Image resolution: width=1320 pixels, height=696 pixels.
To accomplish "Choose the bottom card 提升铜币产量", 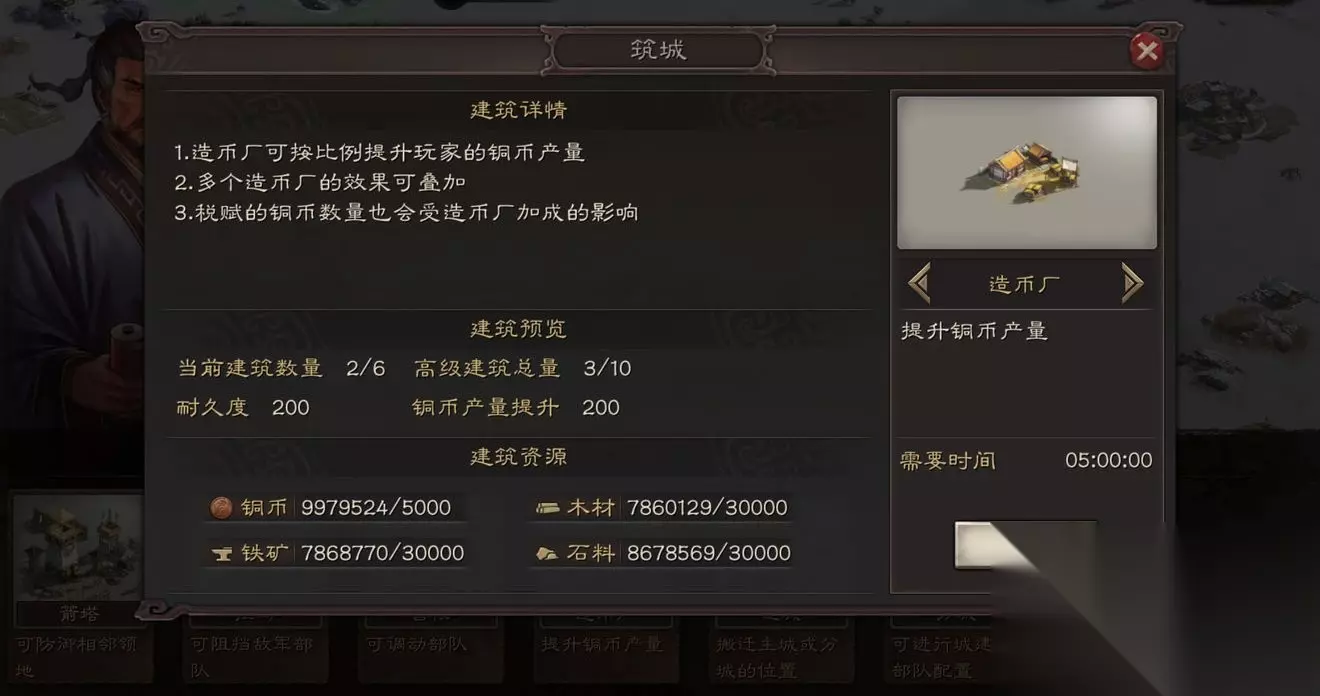I will [x=602, y=649].
